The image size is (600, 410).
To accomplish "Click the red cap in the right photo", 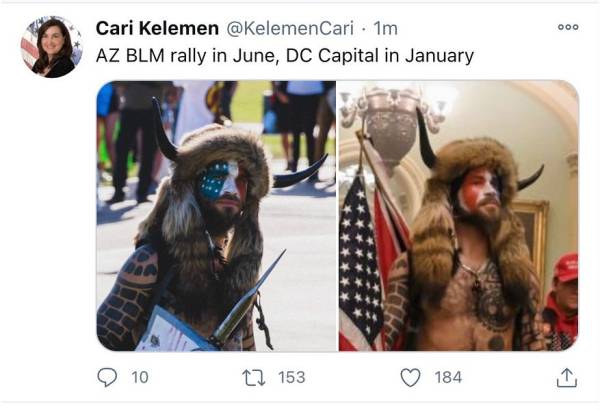I will click(x=564, y=268).
